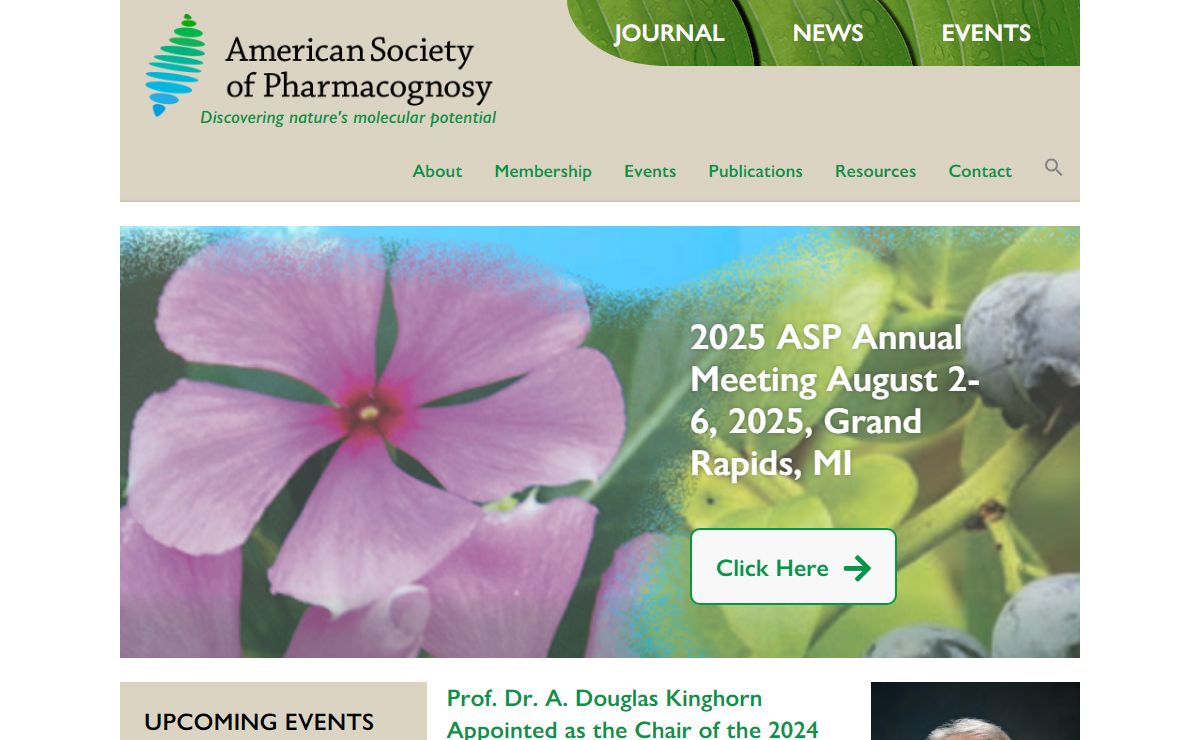Click the ASP spiral logo
This screenshot has width=1200, height=740.
point(175,65)
